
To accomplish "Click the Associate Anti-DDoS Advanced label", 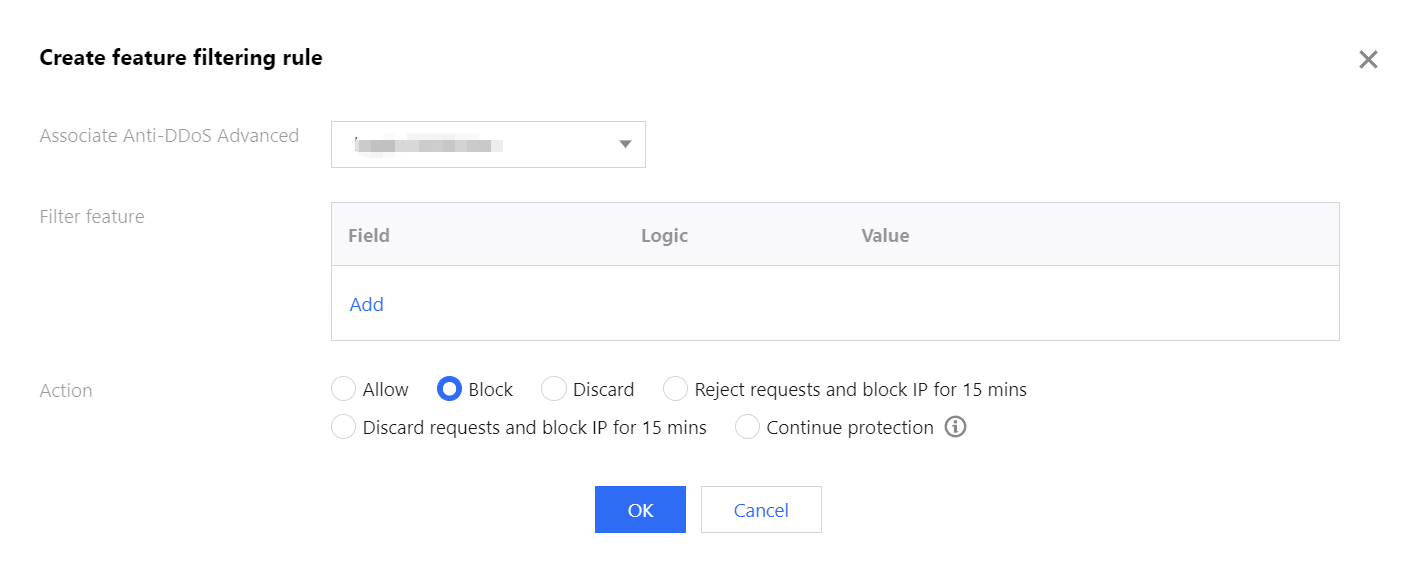I will (x=169, y=136).
